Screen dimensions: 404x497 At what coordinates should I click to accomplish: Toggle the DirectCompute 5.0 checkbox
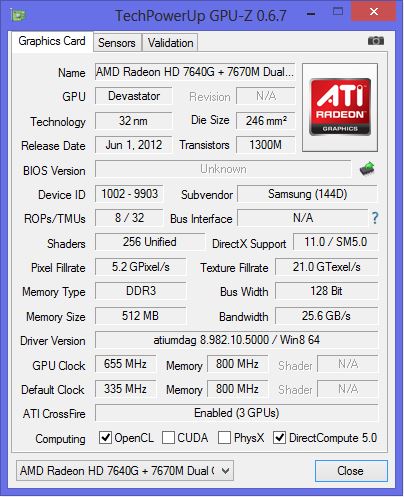[x=279, y=438]
